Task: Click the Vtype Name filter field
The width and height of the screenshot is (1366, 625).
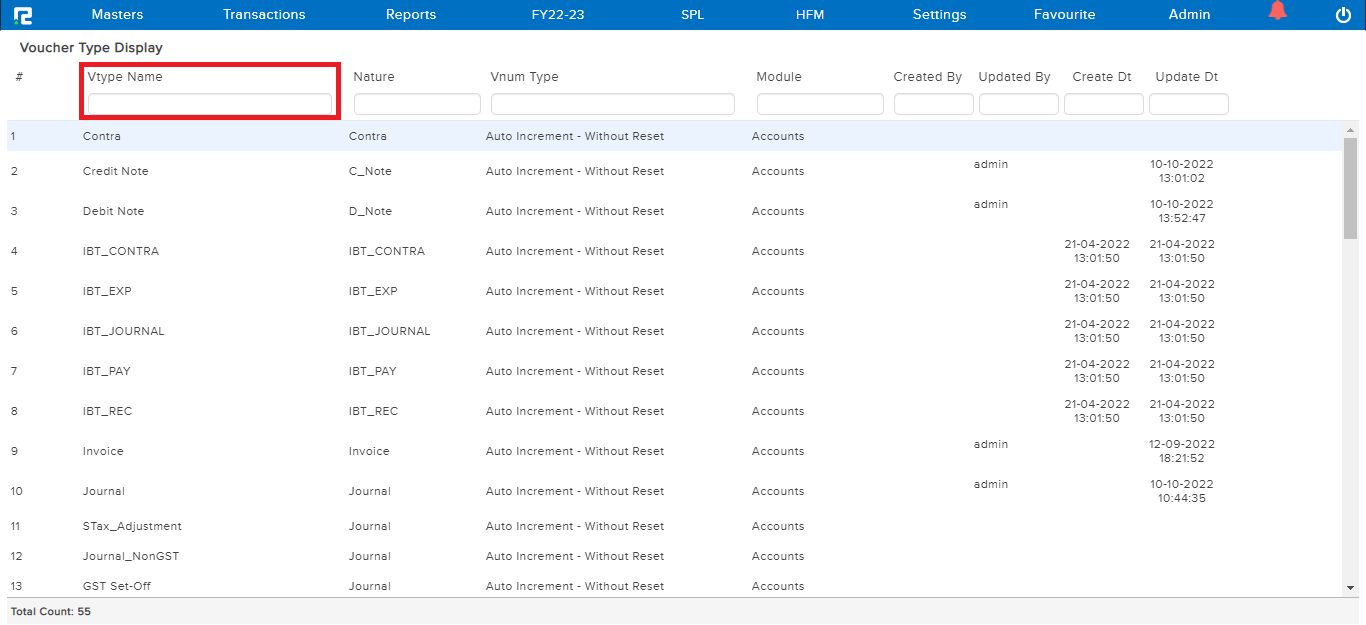Action: pyautogui.click(x=208, y=103)
